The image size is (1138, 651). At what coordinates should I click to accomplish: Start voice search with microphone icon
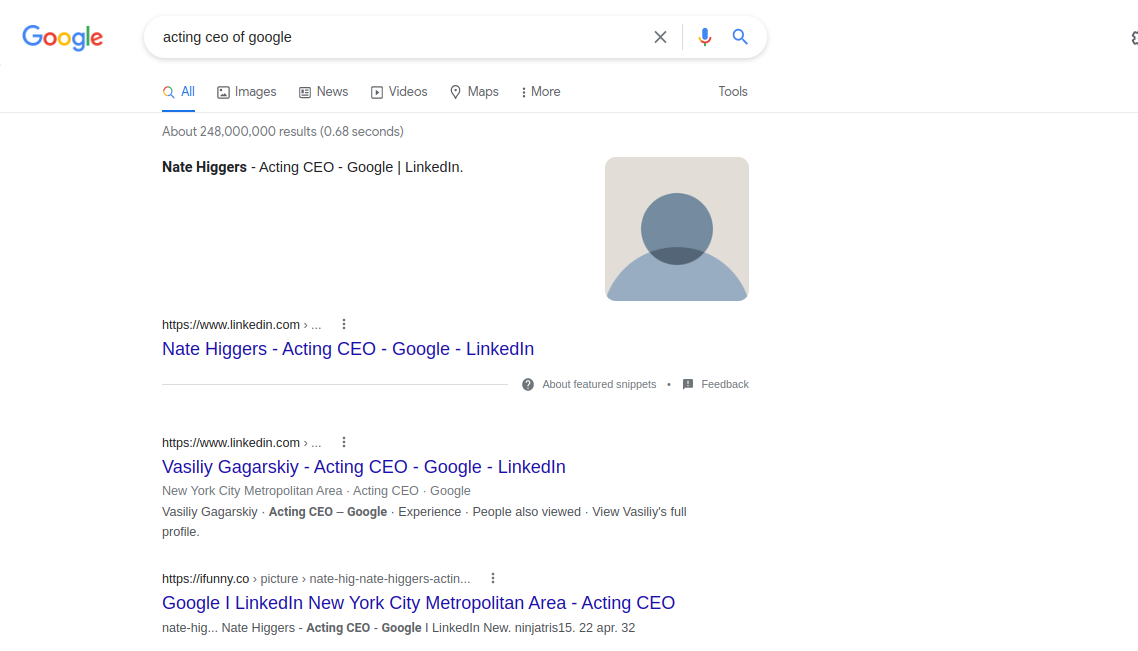704,37
